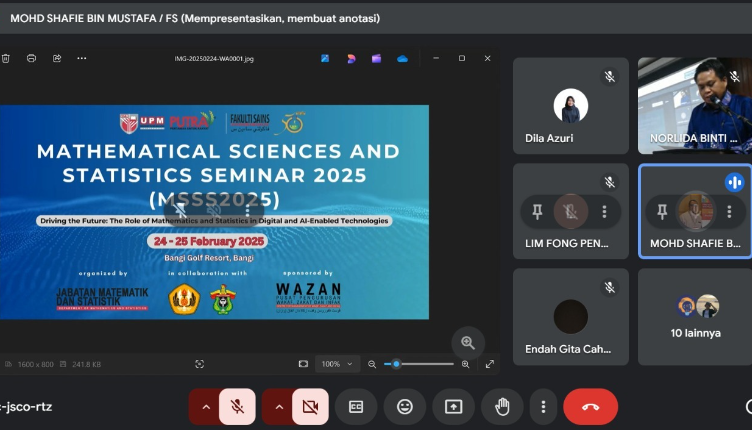Click the share icon in the Photos toolbar
Screen dimensions: 752x430
pyautogui.click(x=56, y=58)
